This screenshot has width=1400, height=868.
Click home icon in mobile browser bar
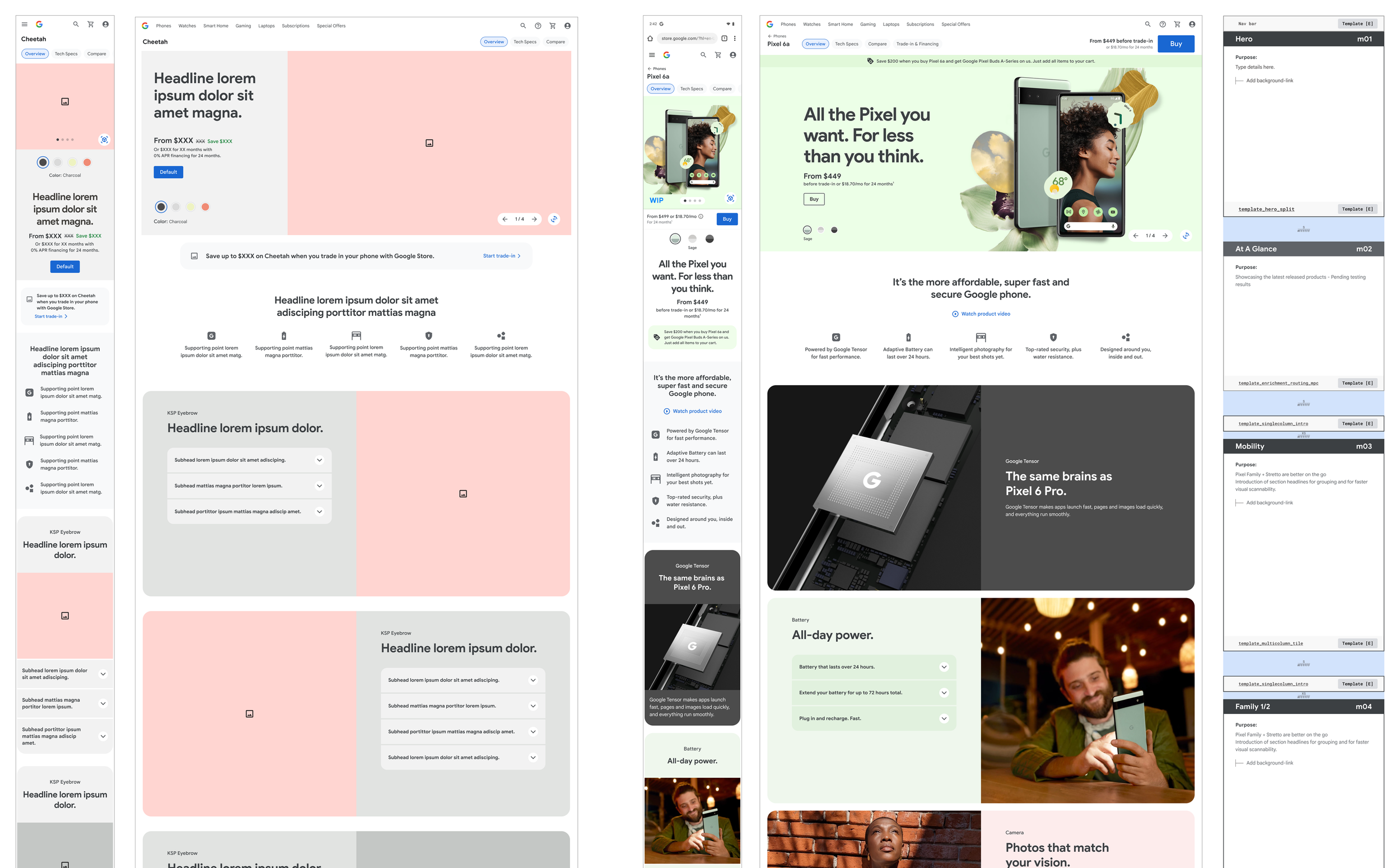coord(650,39)
